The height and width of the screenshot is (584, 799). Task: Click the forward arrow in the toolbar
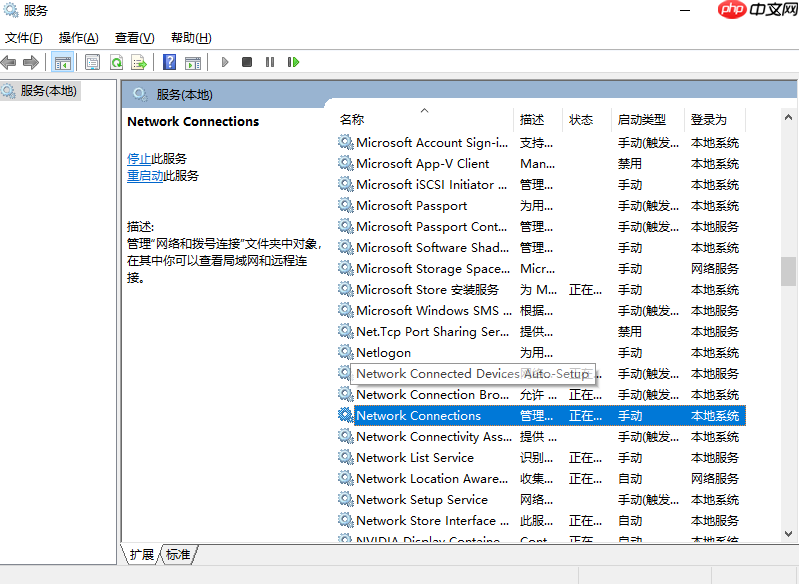[31, 62]
